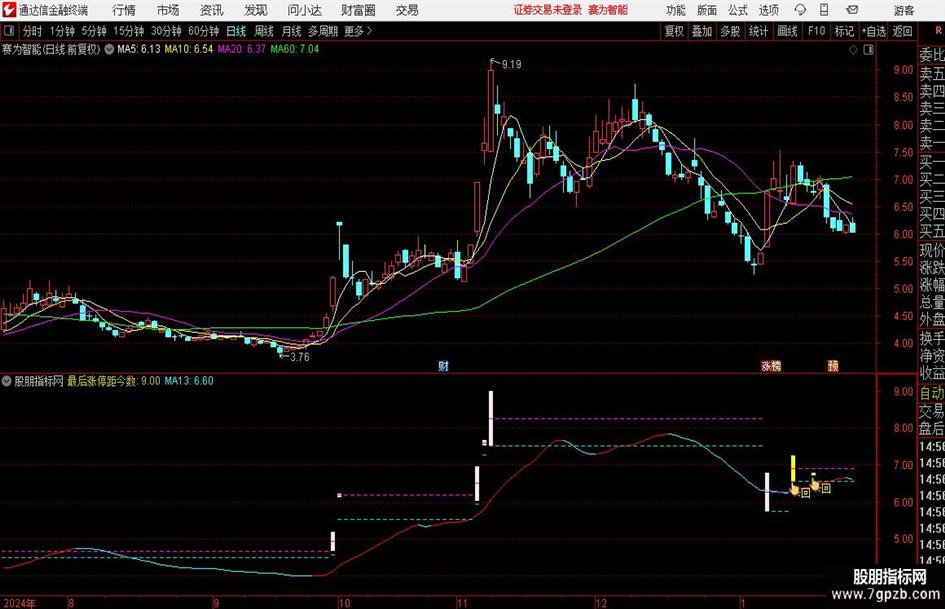This screenshot has height=609, width=945.
Task: Click the MA10: 6.54 indicator label
Action: tap(189, 49)
